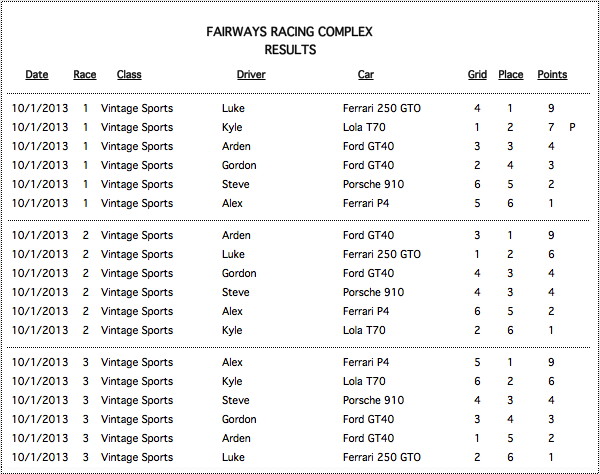
Task: Click the RESULTS subtitle text
Action: 290,50
